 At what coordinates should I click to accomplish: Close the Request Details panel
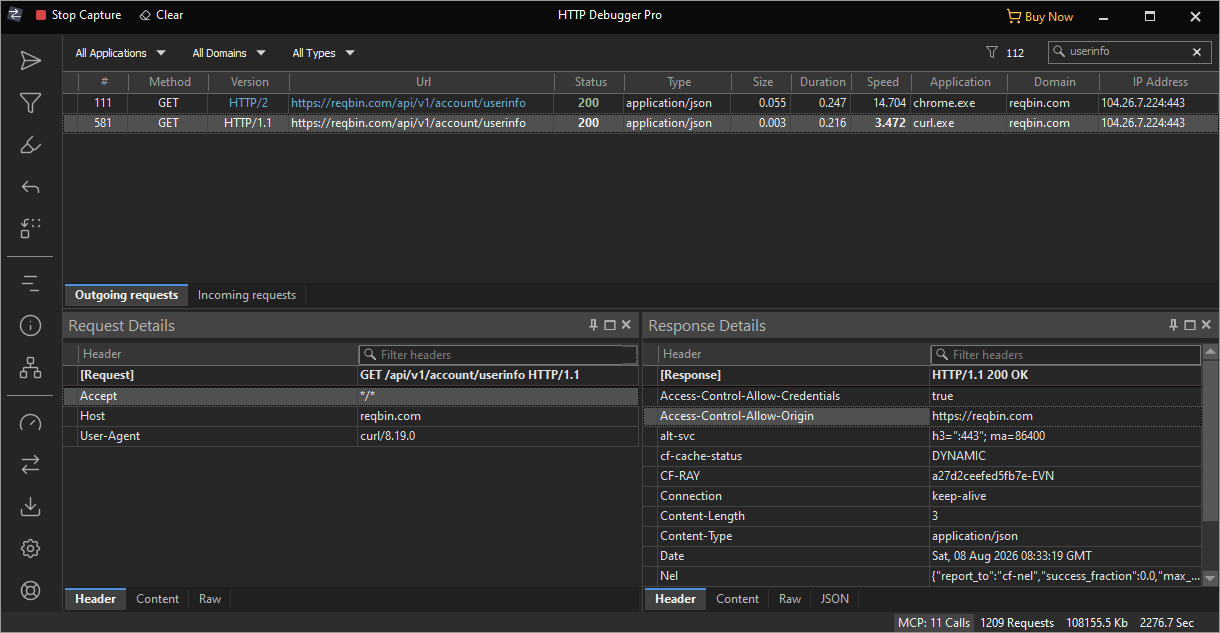click(x=626, y=325)
